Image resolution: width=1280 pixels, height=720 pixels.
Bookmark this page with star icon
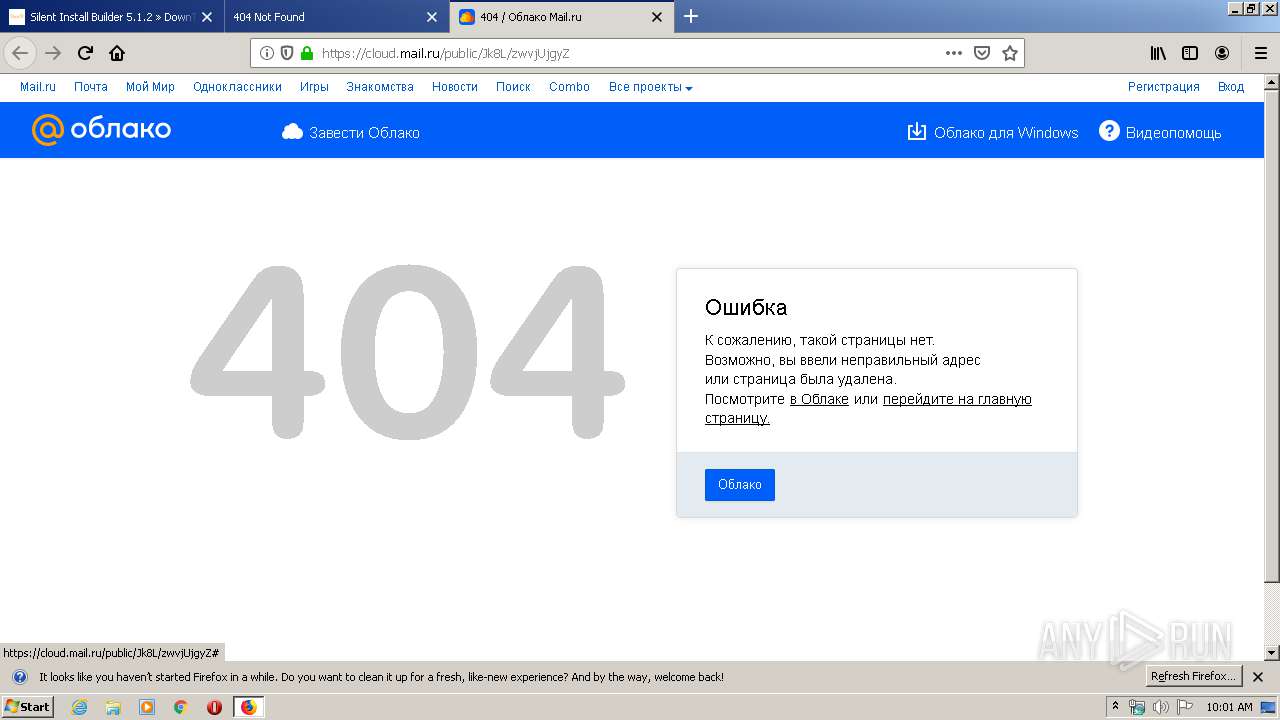pyautogui.click(x=1010, y=53)
